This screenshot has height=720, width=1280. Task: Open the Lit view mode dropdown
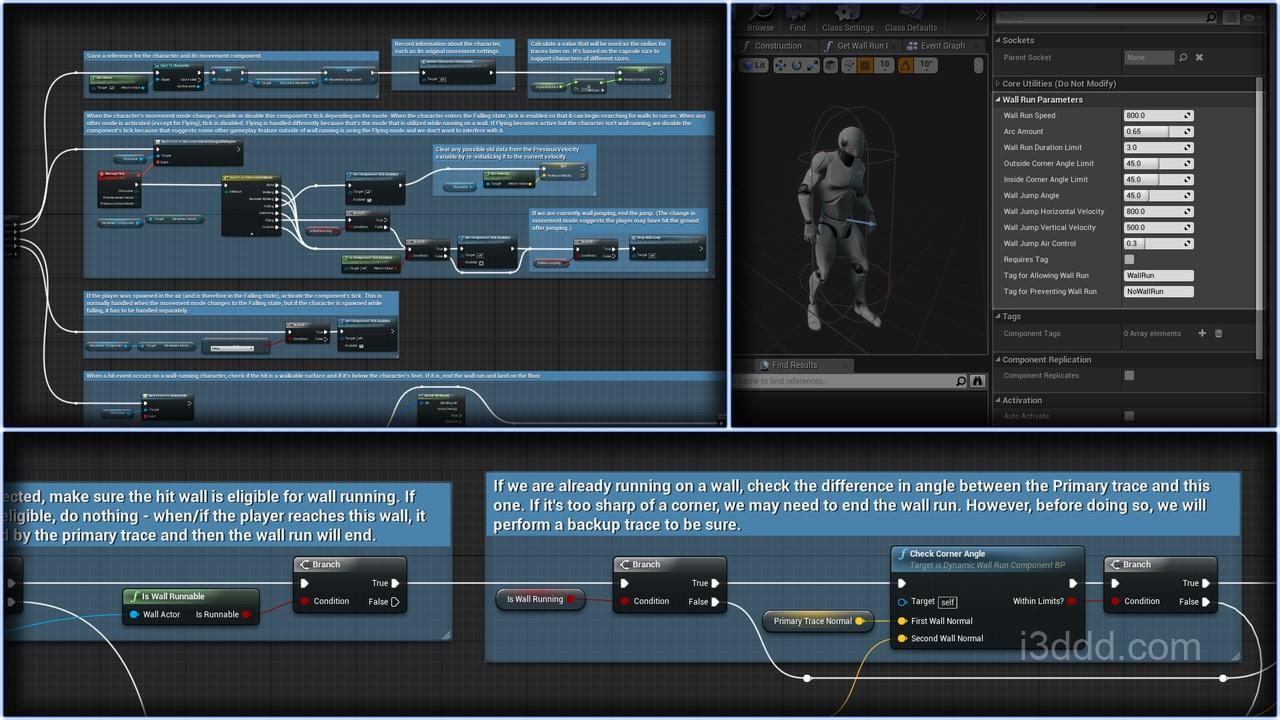tap(754, 65)
